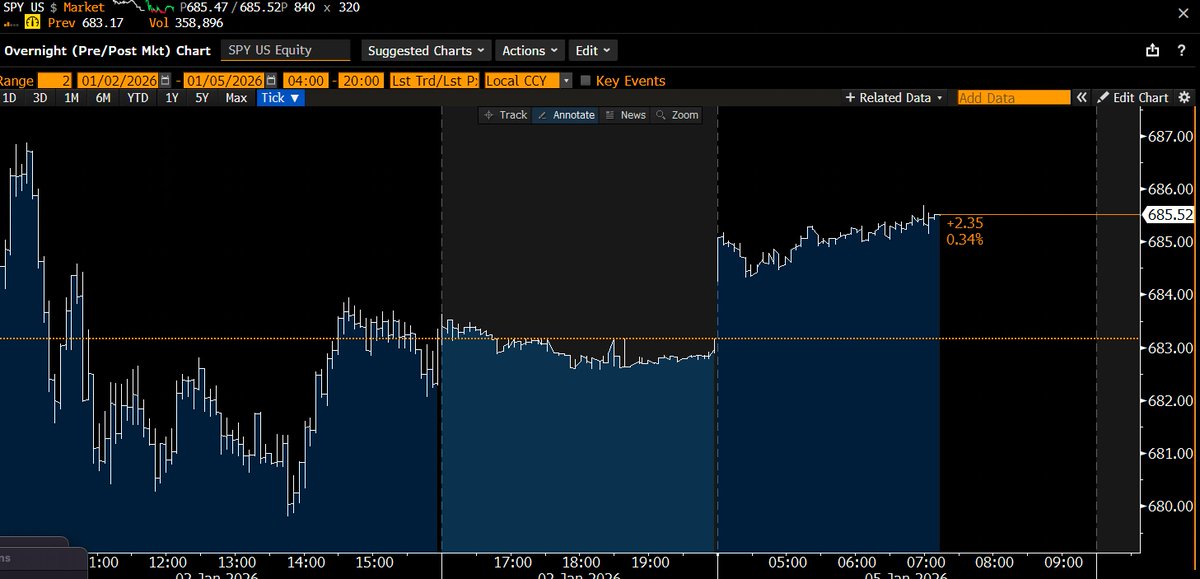Expand the Related Data dropdown

pyautogui.click(x=894, y=98)
